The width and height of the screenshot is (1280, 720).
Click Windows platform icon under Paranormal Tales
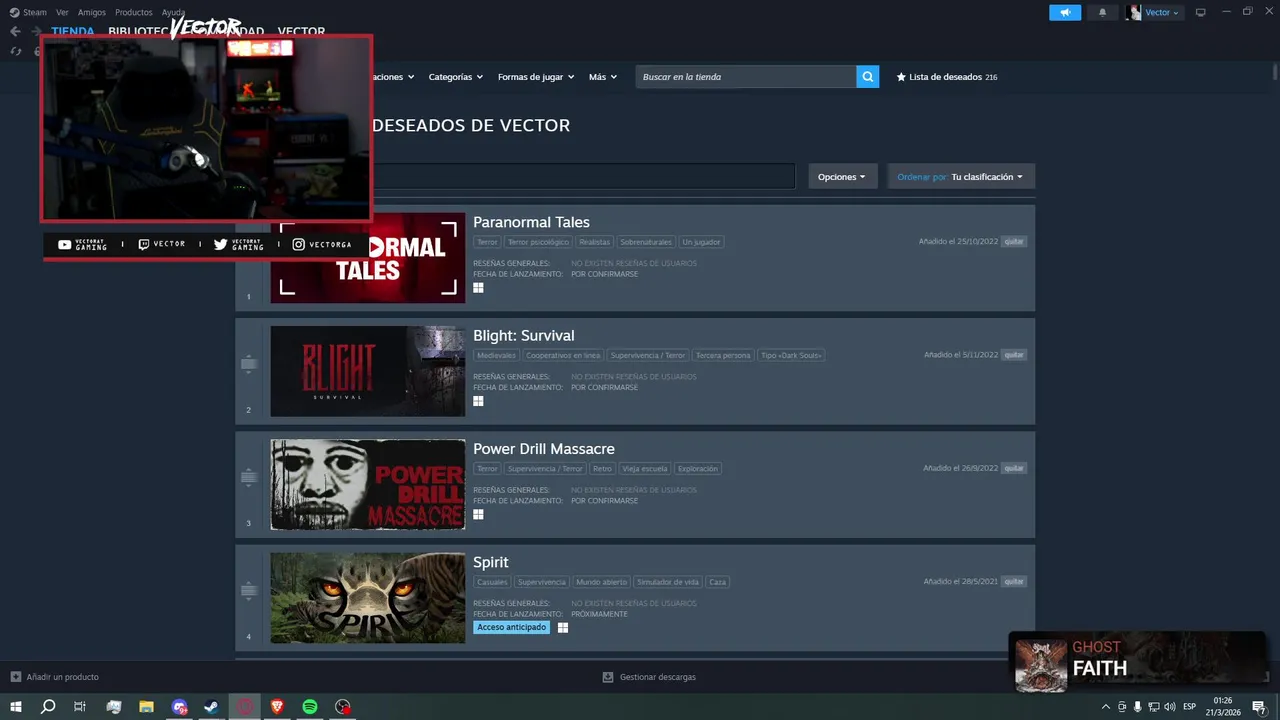pos(479,287)
